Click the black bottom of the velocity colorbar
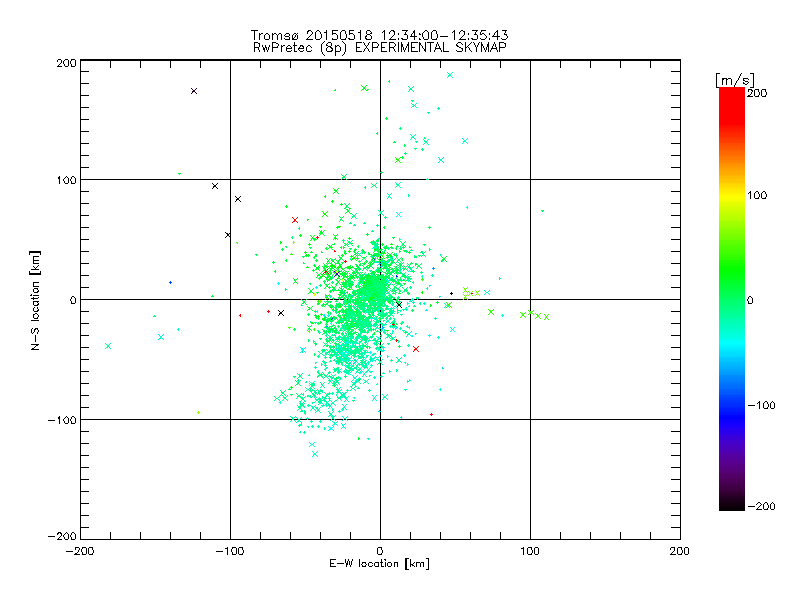This screenshot has width=800, height=600. (x=732, y=504)
